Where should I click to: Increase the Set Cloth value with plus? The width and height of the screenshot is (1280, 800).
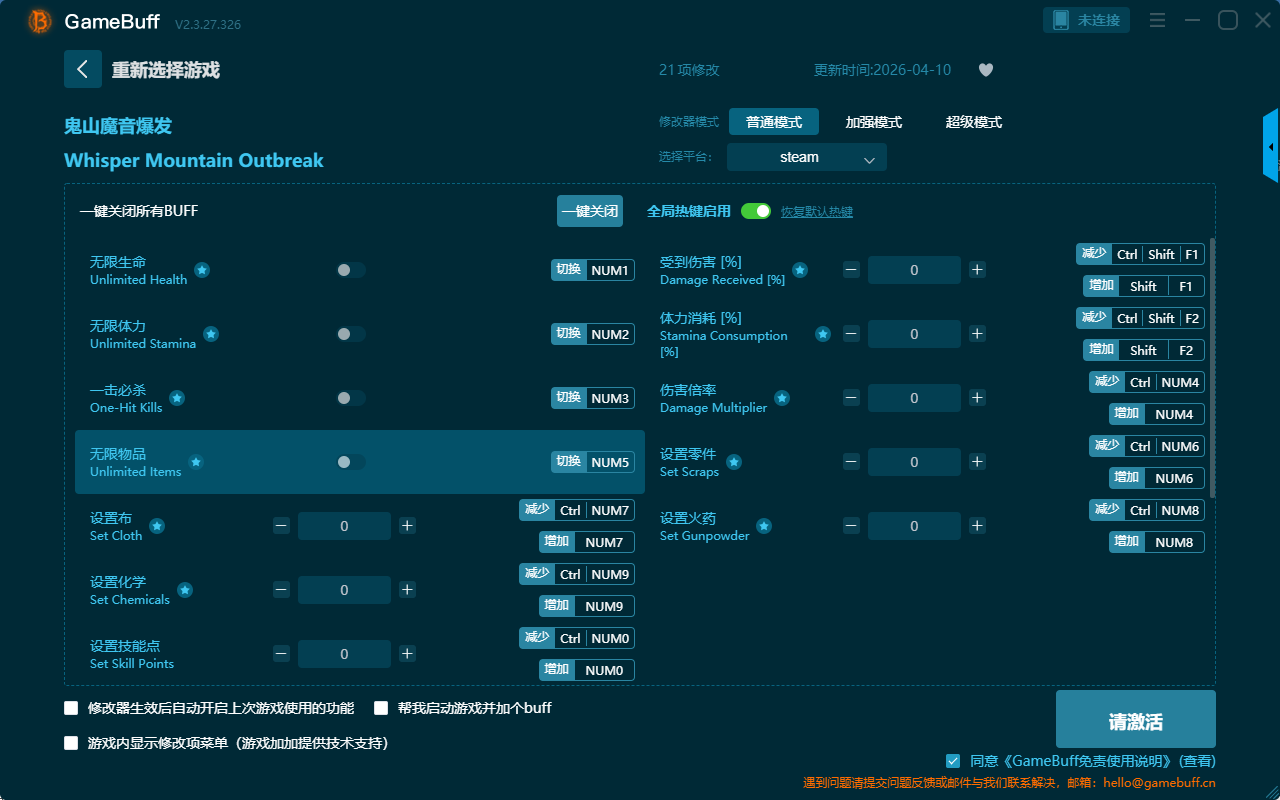coord(407,526)
